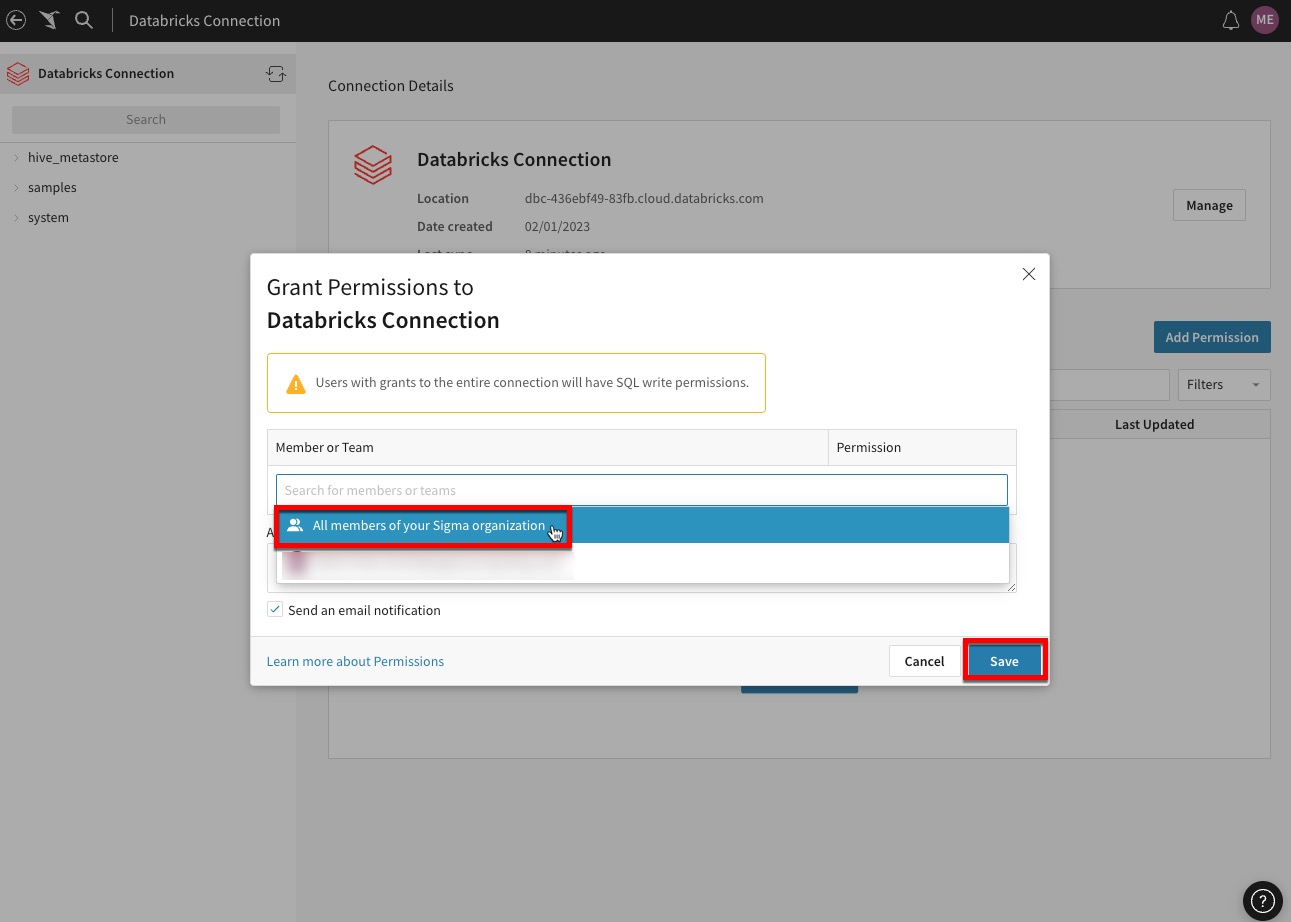This screenshot has height=922, width=1291.
Task: Click the Connection Details heading
Action: pos(391,86)
